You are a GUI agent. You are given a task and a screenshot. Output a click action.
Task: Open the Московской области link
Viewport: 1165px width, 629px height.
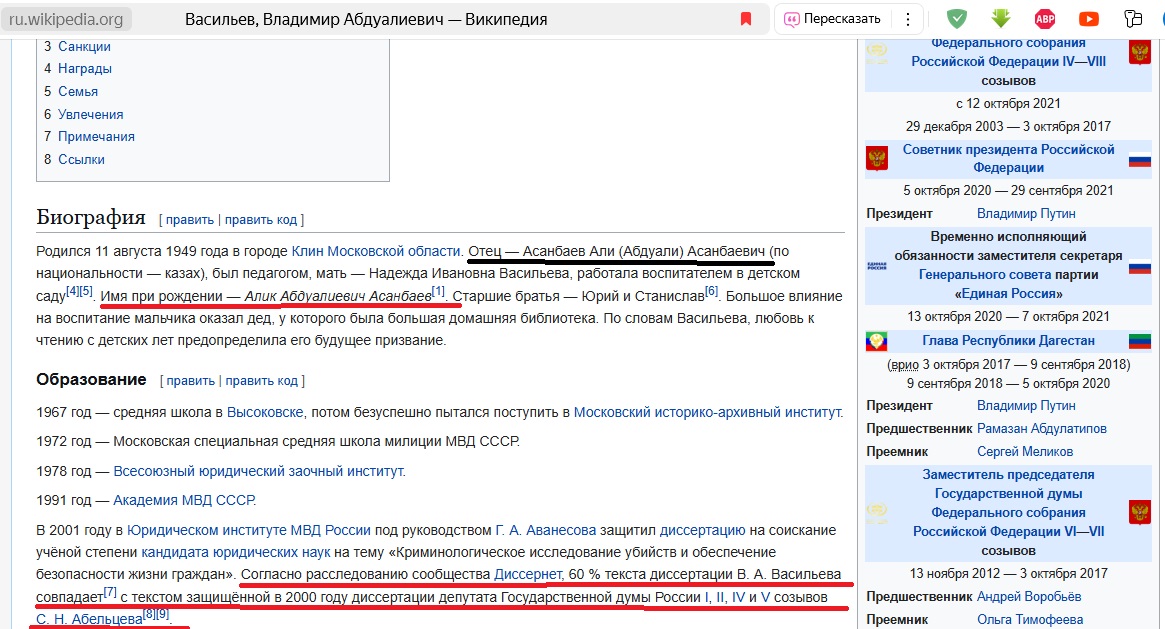pos(394,251)
